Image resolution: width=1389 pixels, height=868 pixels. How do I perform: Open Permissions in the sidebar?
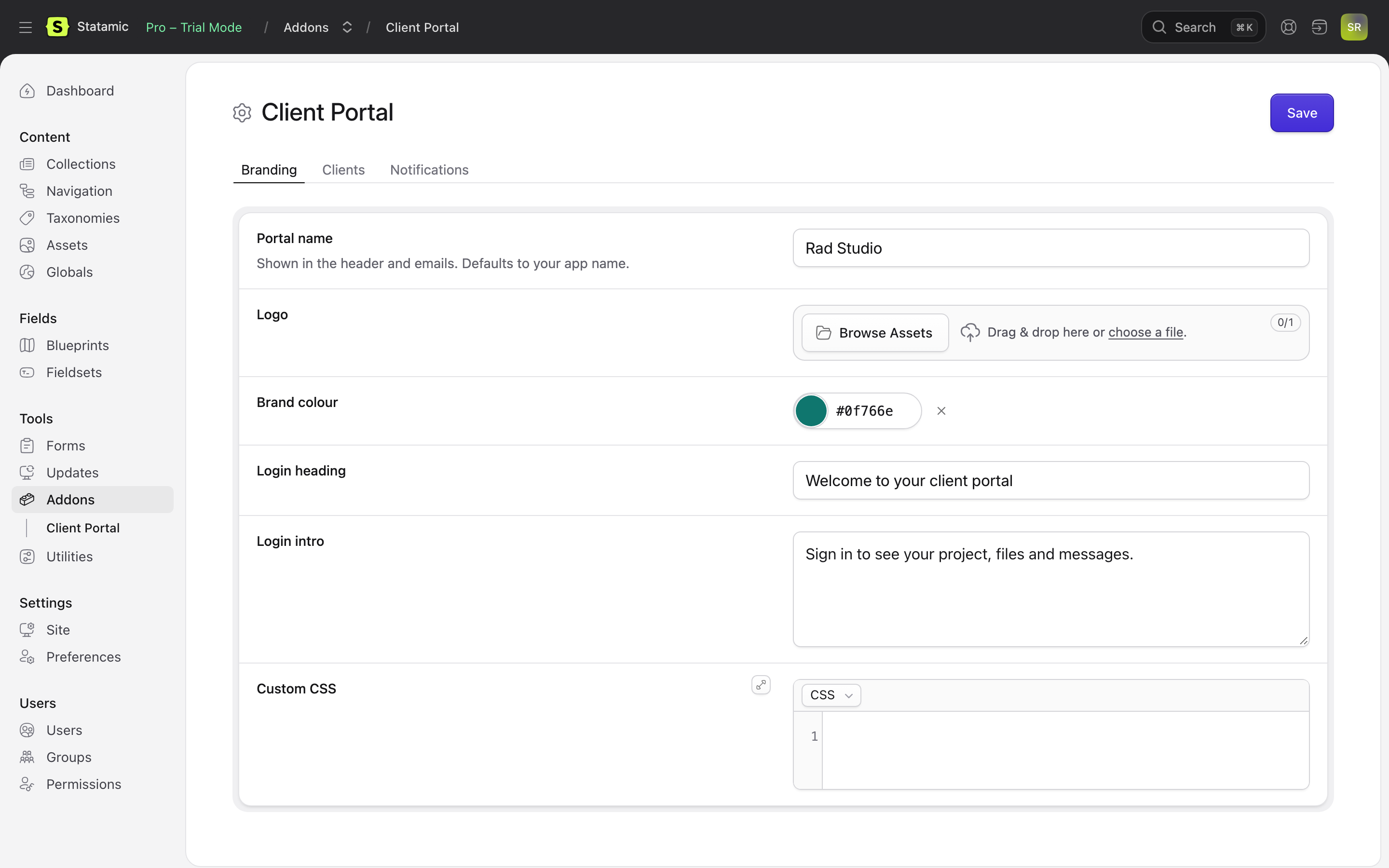tap(84, 785)
